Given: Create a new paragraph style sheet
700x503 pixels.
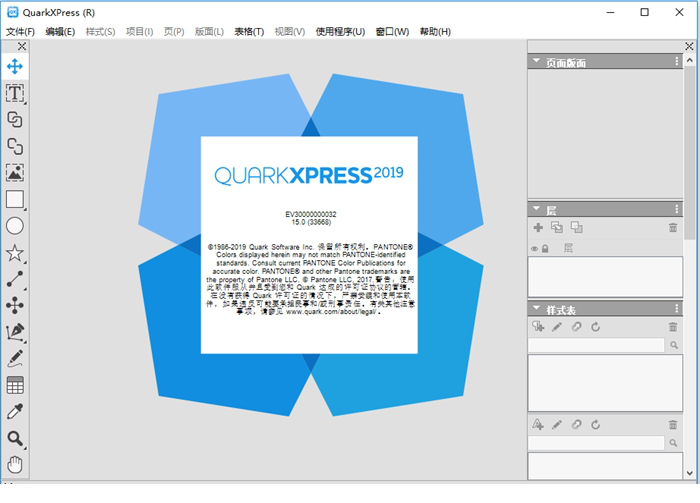Looking at the screenshot, I should click(538, 327).
